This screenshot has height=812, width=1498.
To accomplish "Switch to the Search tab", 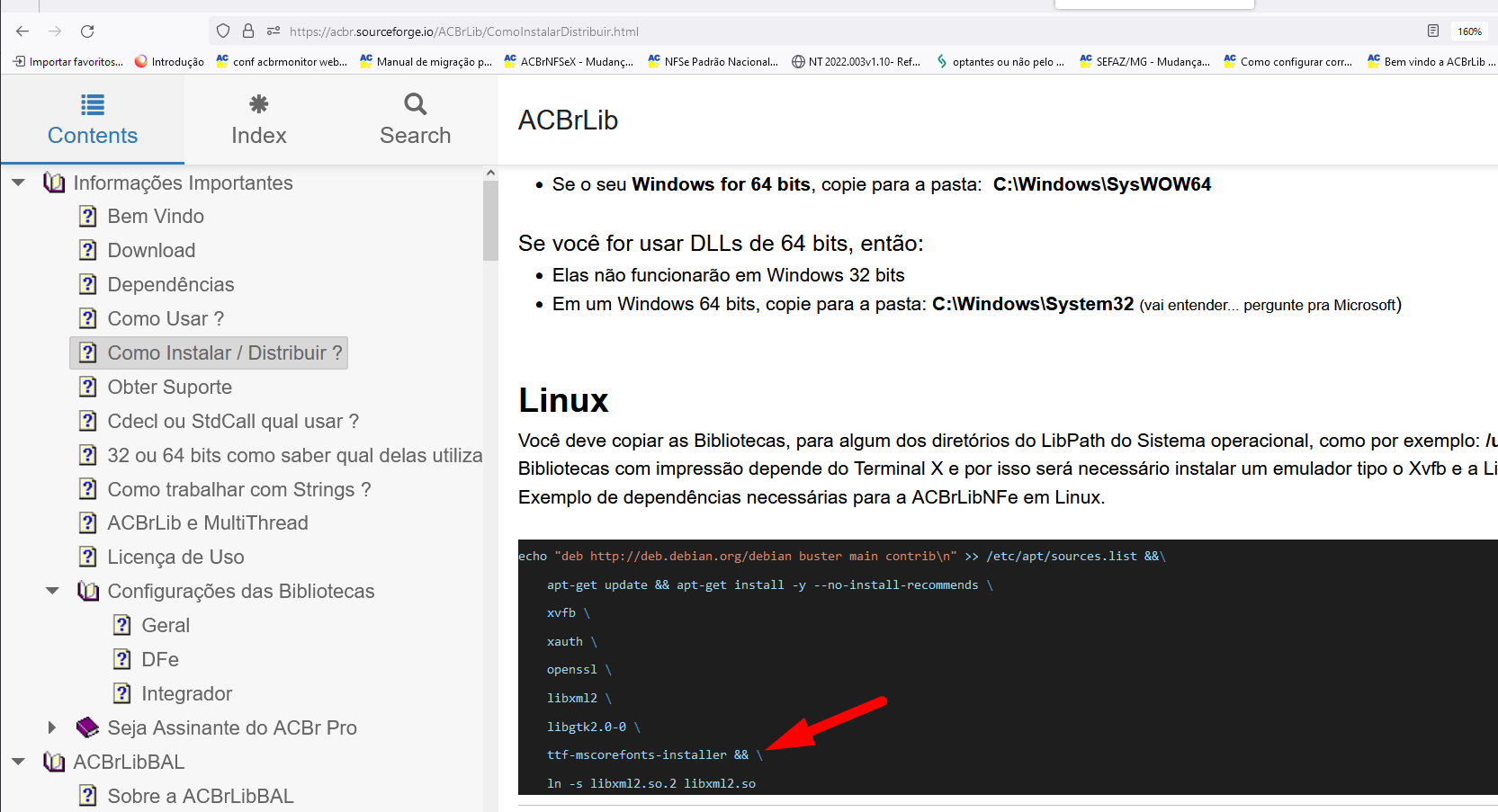I will point(415,120).
